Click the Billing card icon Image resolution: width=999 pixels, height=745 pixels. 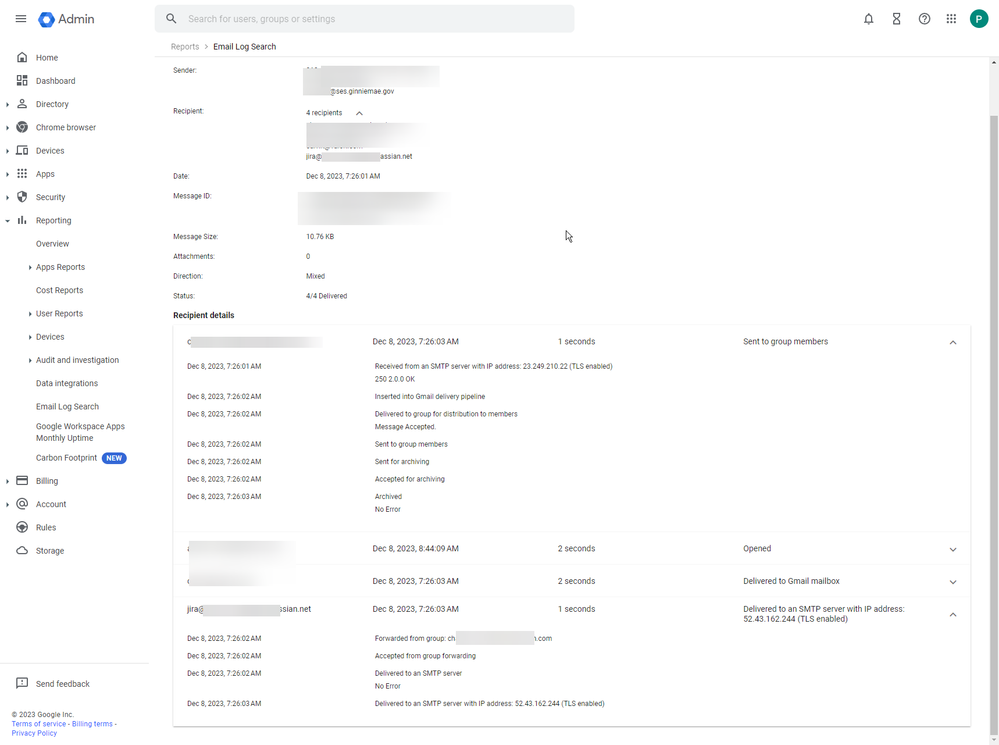tap(22, 481)
